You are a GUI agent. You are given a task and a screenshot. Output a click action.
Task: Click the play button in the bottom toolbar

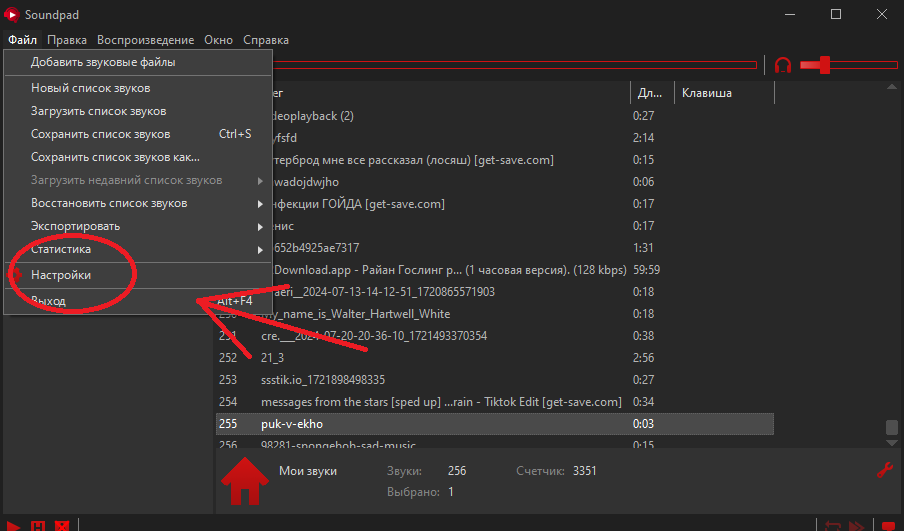(x=13, y=525)
